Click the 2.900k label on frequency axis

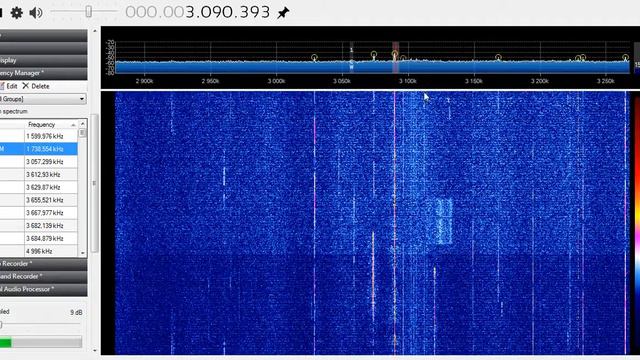click(144, 81)
